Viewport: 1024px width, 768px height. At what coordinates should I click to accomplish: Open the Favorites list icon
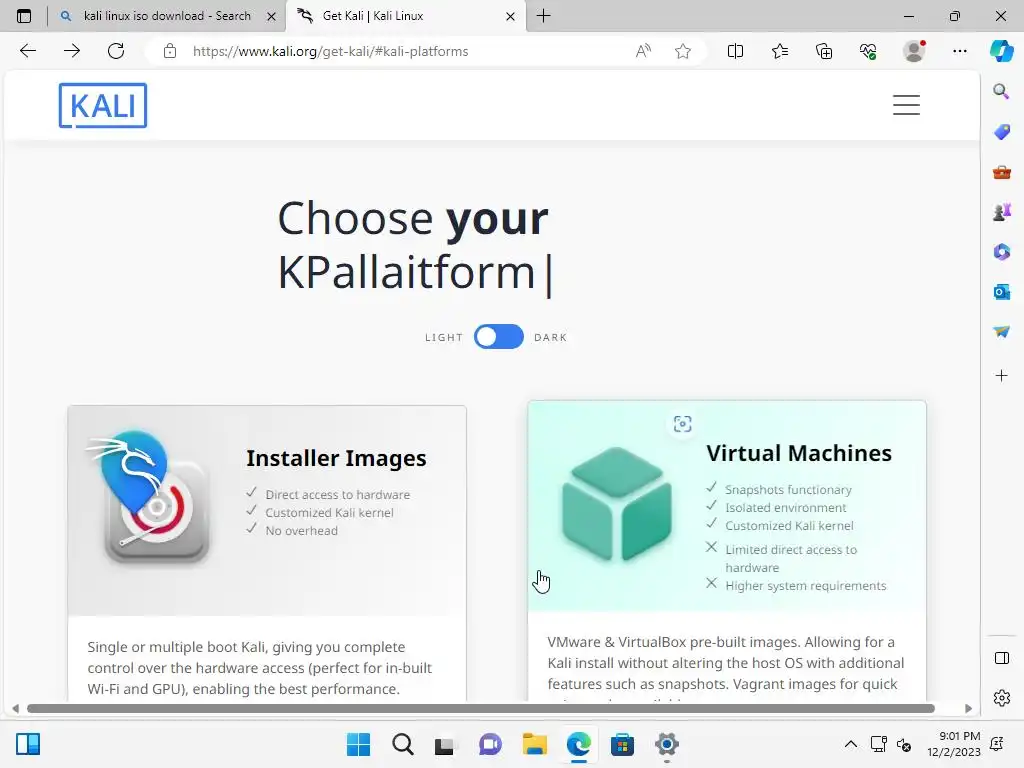tap(780, 51)
